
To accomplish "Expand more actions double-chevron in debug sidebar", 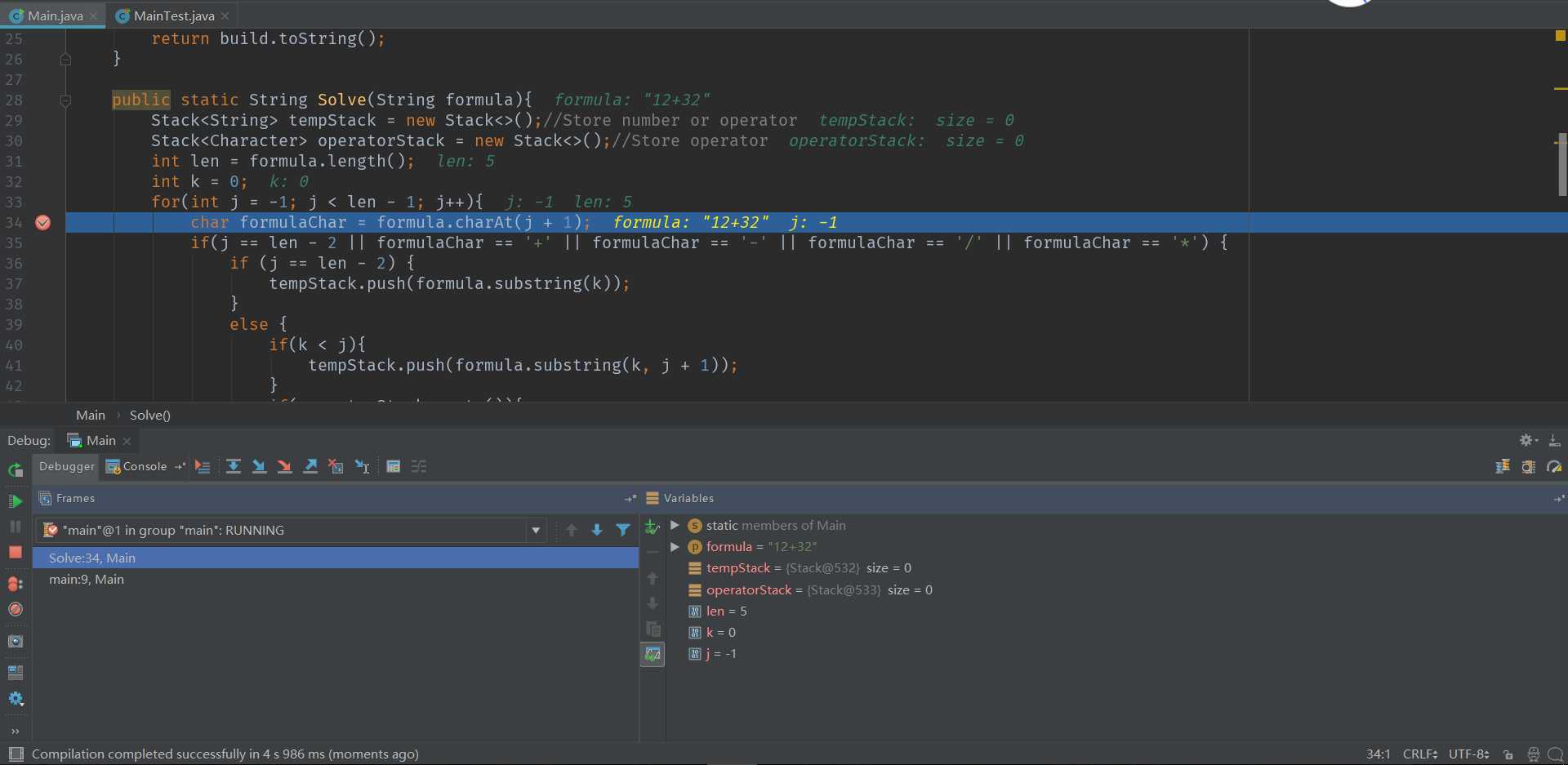I will 16,731.
